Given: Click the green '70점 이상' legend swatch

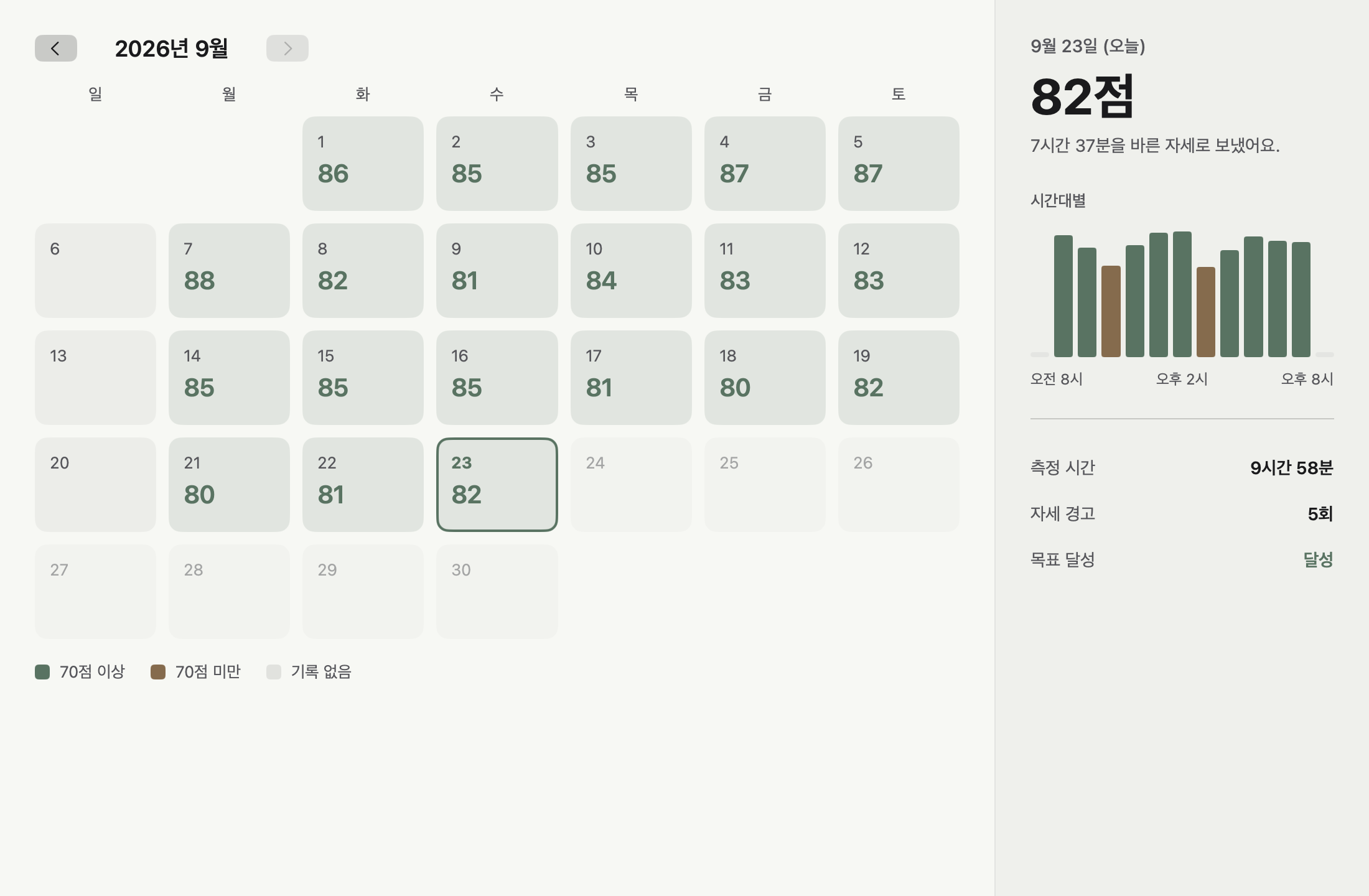Looking at the screenshot, I should pos(42,672).
